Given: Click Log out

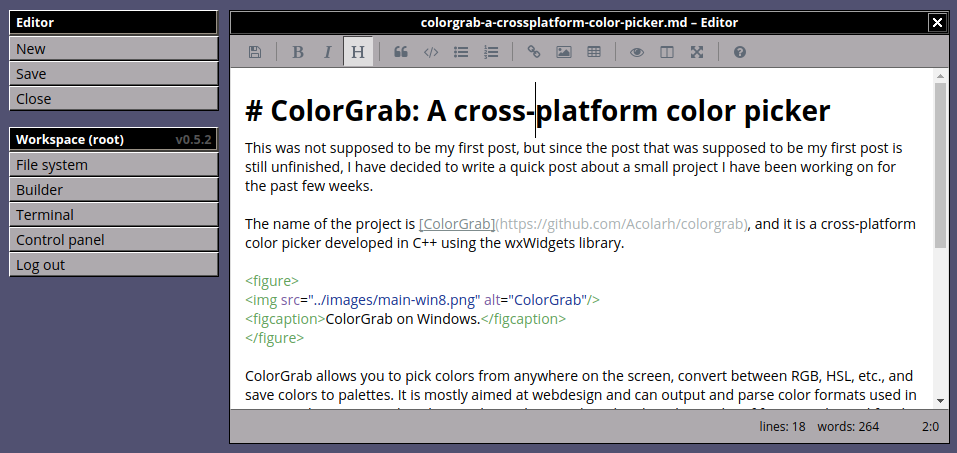Looking at the screenshot, I should click(x=114, y=265).
